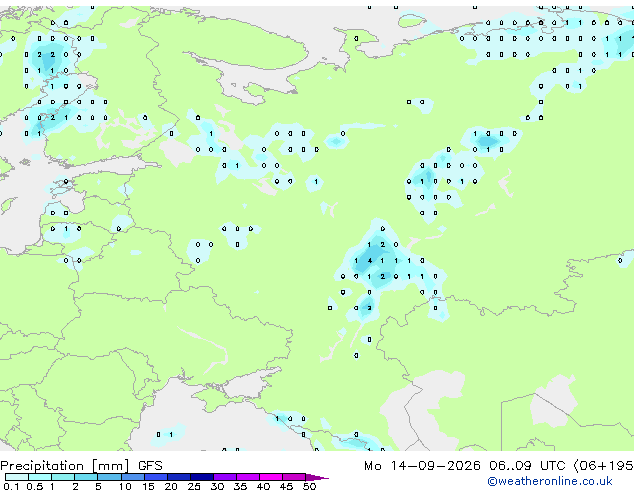The image size is (634, 490).
Task: Pick the 30–35 mm purple legend swatch
Action: coord(225,477)
